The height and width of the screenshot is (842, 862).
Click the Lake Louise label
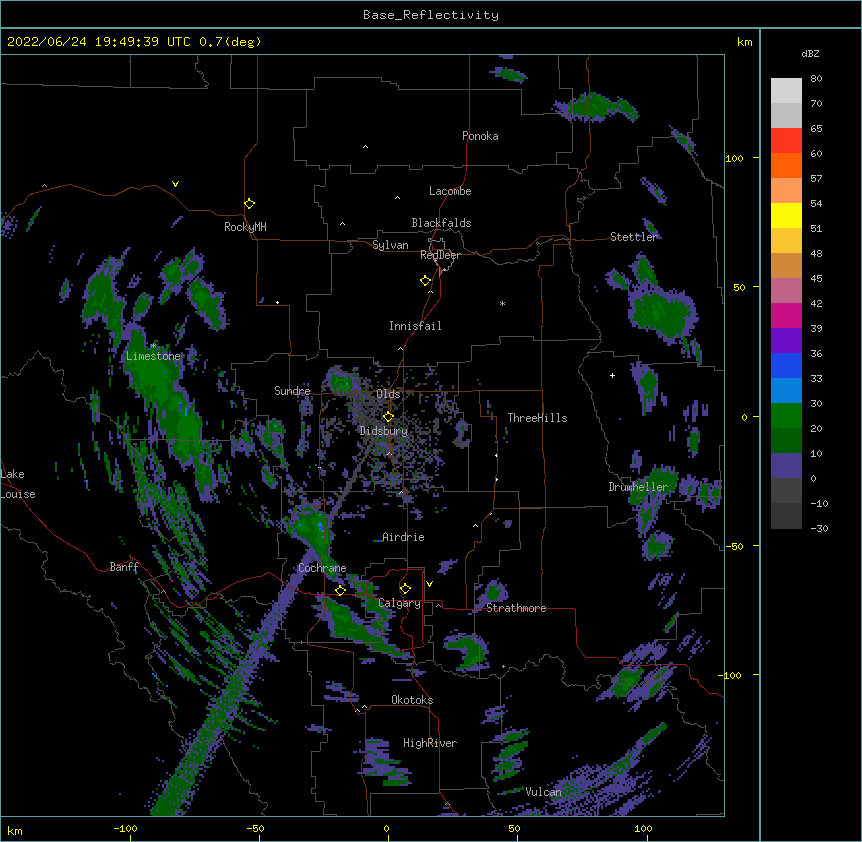[18, 484]
